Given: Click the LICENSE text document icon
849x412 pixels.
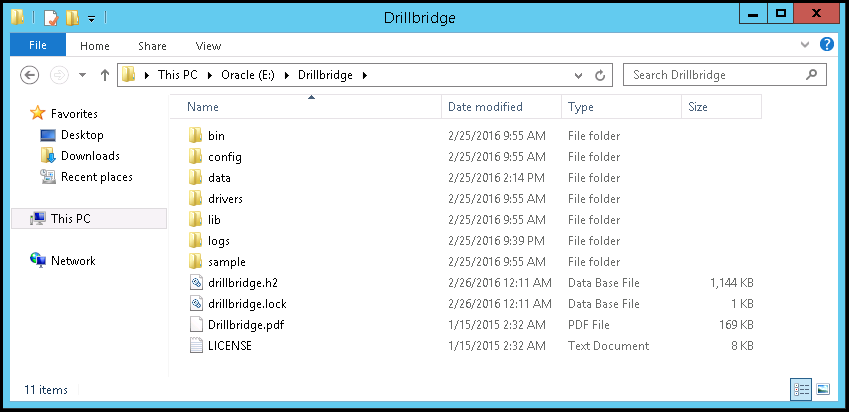Looking at the screenshot, I should 195,345.
